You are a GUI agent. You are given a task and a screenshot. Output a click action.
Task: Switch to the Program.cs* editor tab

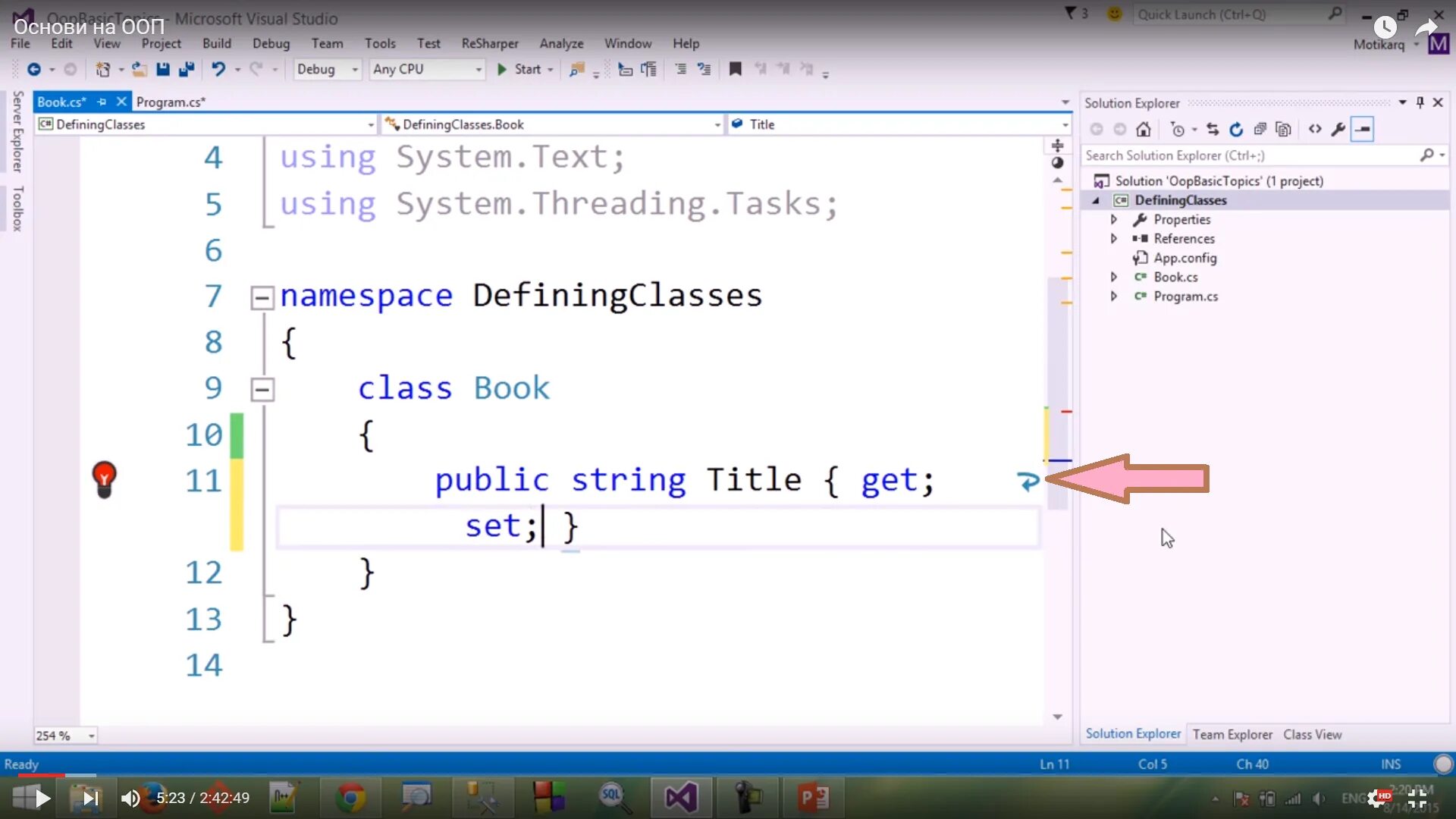(171, 102)
